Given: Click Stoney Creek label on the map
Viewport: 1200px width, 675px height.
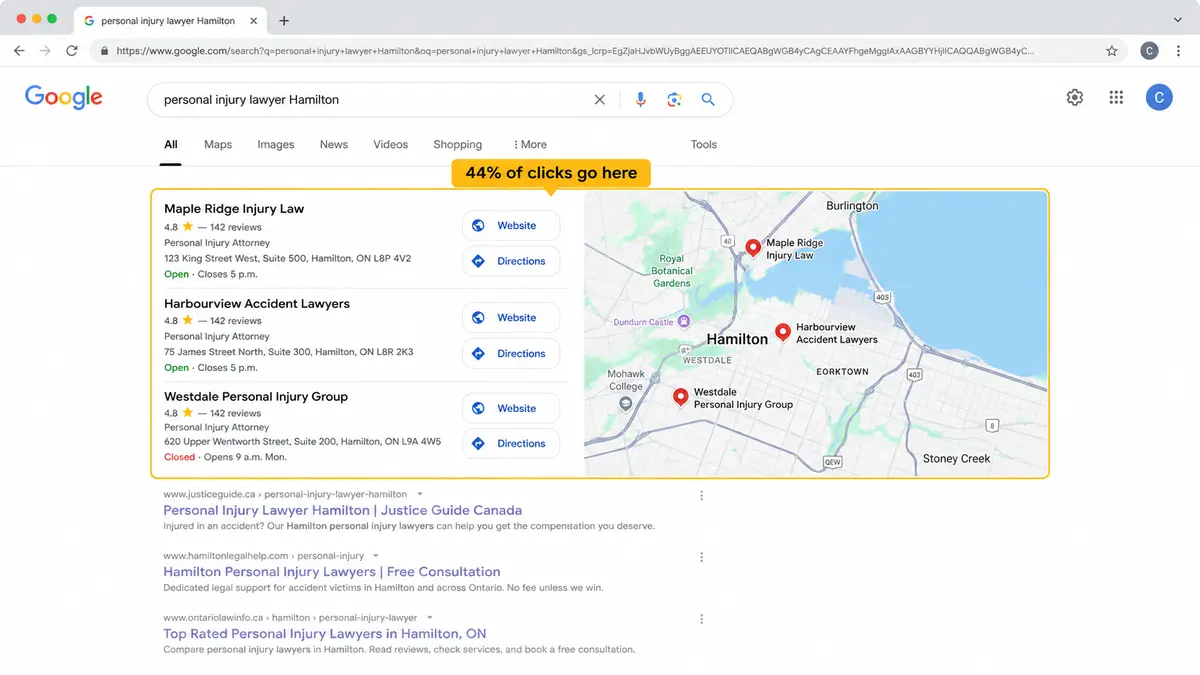Looking at the screenshot, I should tap(956, 459).
